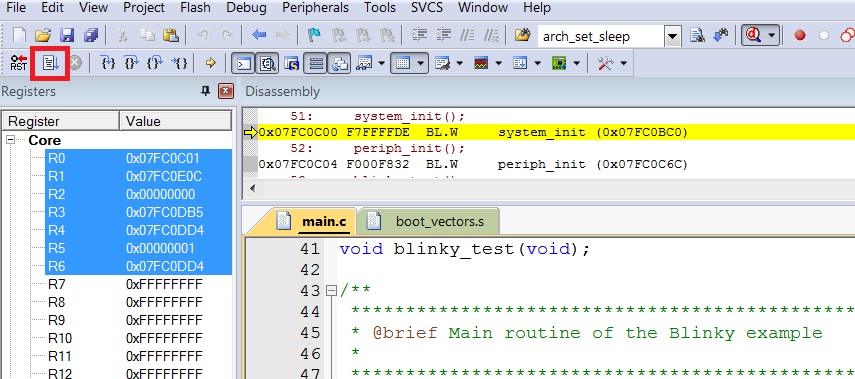Click the Open file folder icon
Viewport: 855px width, 379px height.
pos(43,36)
